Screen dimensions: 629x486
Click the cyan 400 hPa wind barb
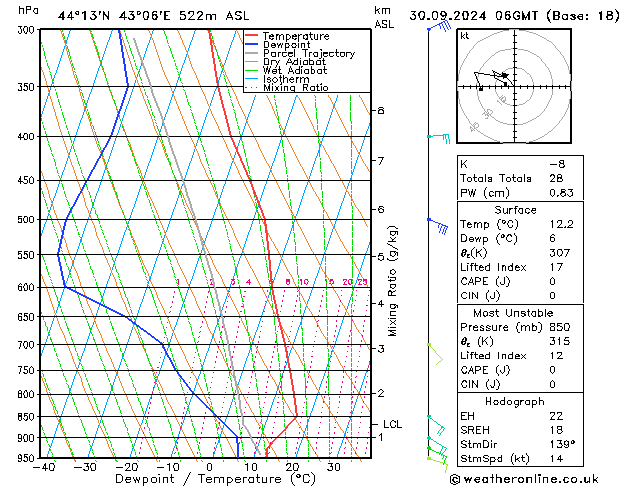[x=439, y=138]
